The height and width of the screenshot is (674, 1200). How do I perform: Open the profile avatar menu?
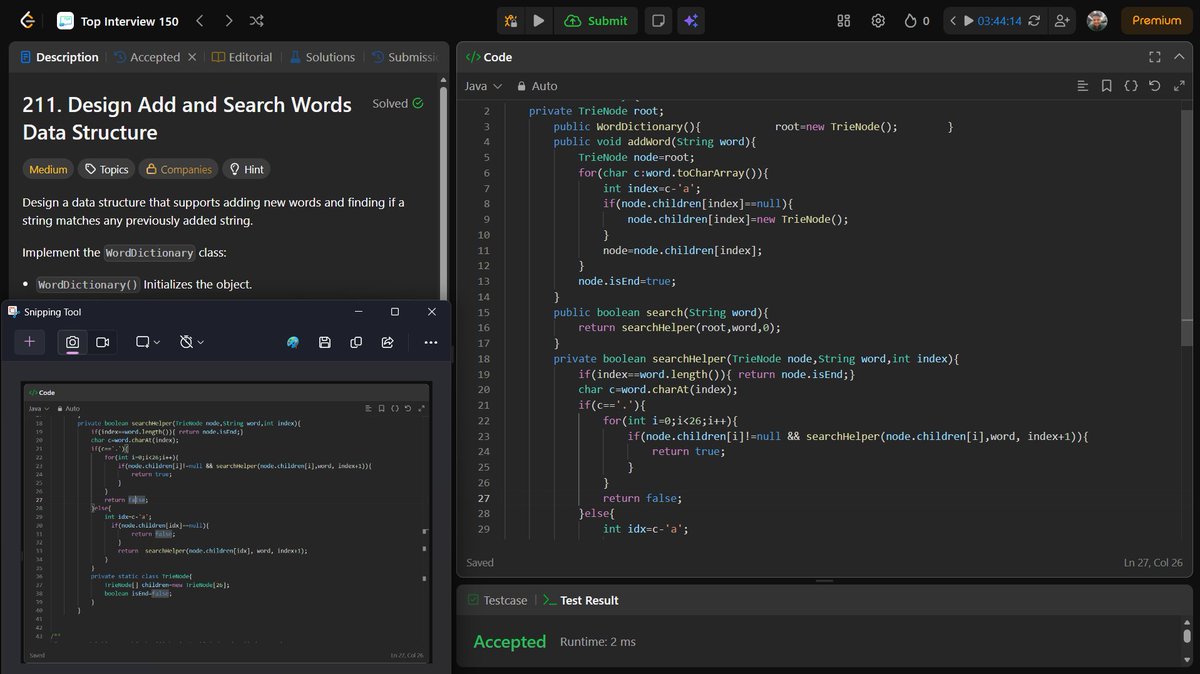click(x=1097, y=20)
